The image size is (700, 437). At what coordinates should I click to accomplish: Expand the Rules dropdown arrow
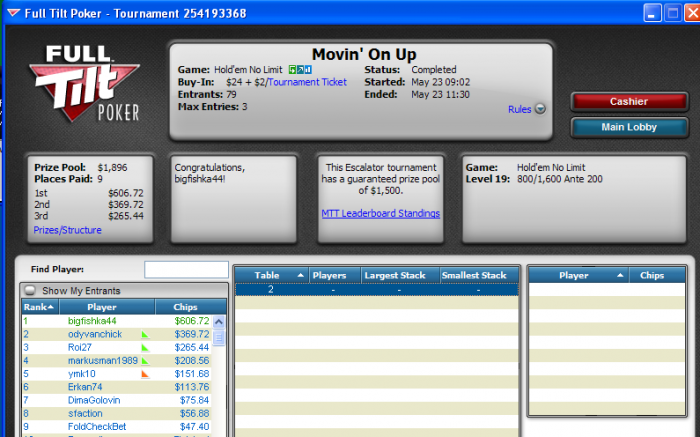pyautogui.click(x=540, y=109)
